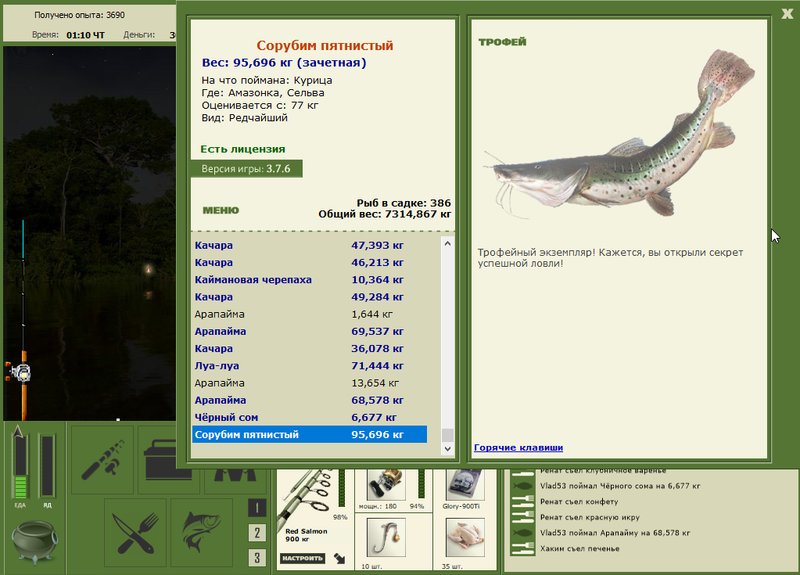Screen dimensions: 800x575
Task: Click the food level ЕДА gauge
Action: 20,467
